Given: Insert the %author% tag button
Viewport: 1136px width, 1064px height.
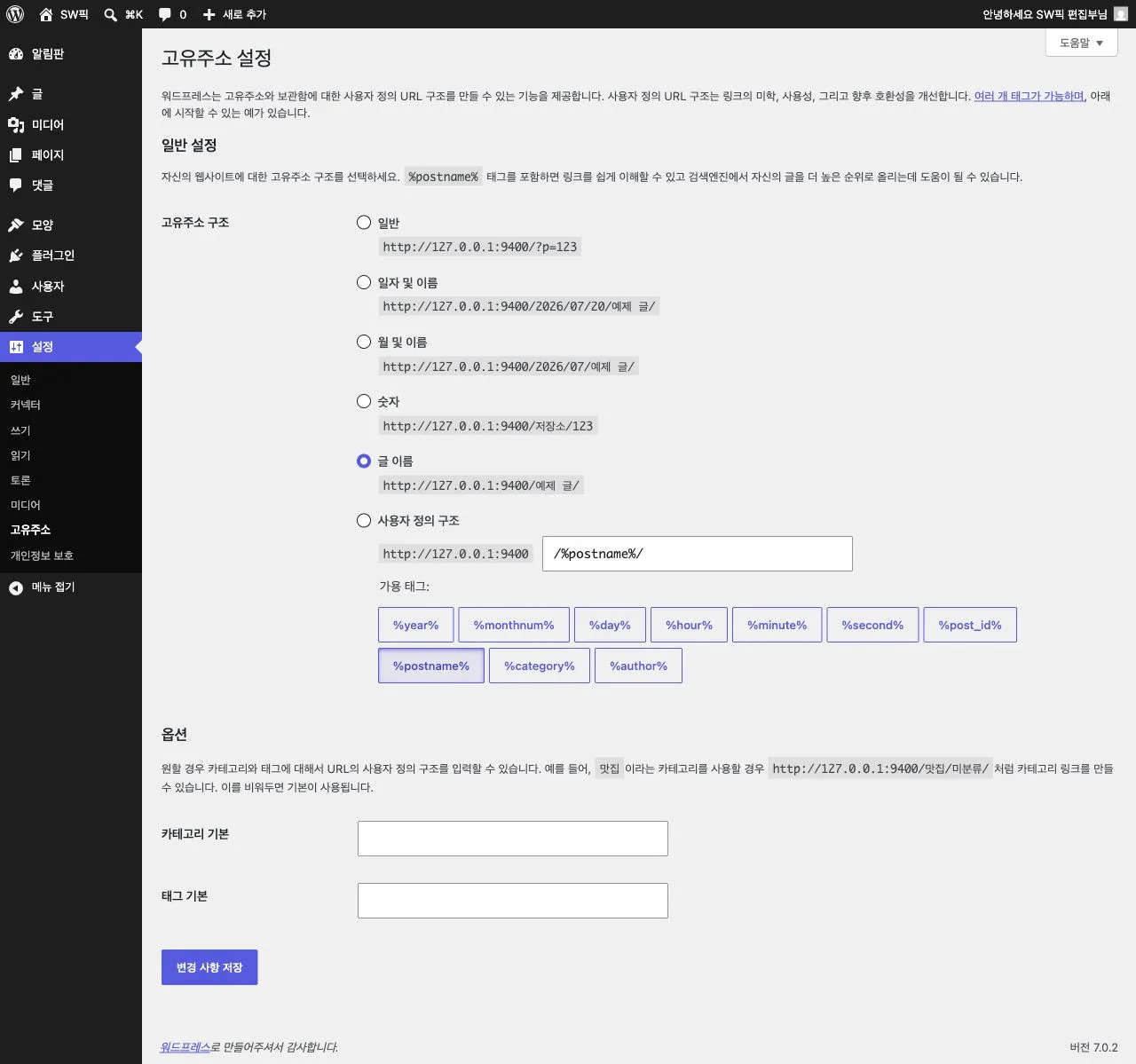Looking at the screenshot, I should 638,666.
